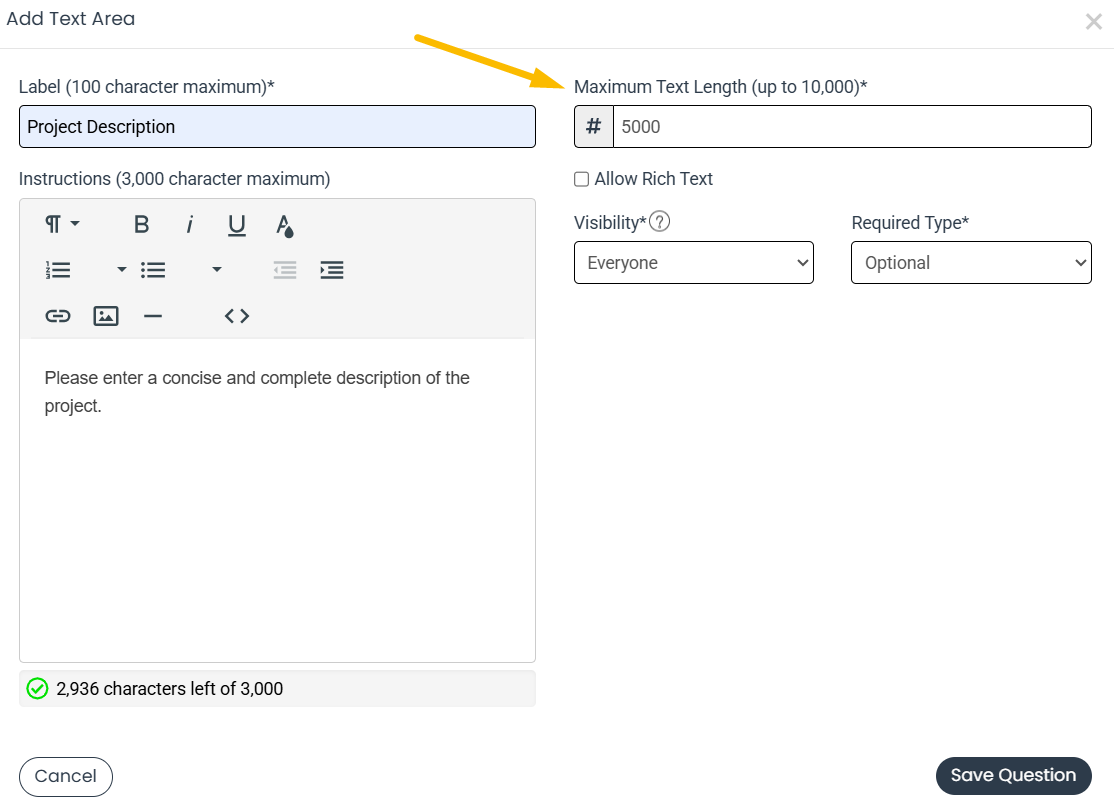Increase indent of instructions text
The height and width of the screenshot is (811, 1114).
(332, 270)
